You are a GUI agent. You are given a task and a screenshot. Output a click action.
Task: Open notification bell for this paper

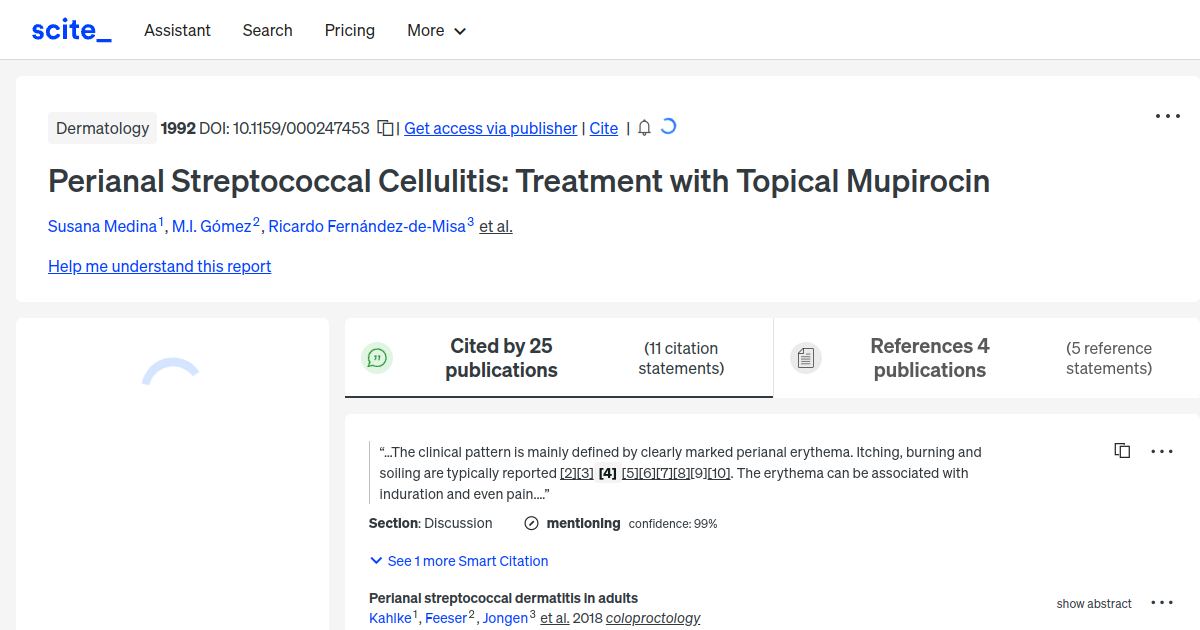click(x=644, y=128)
